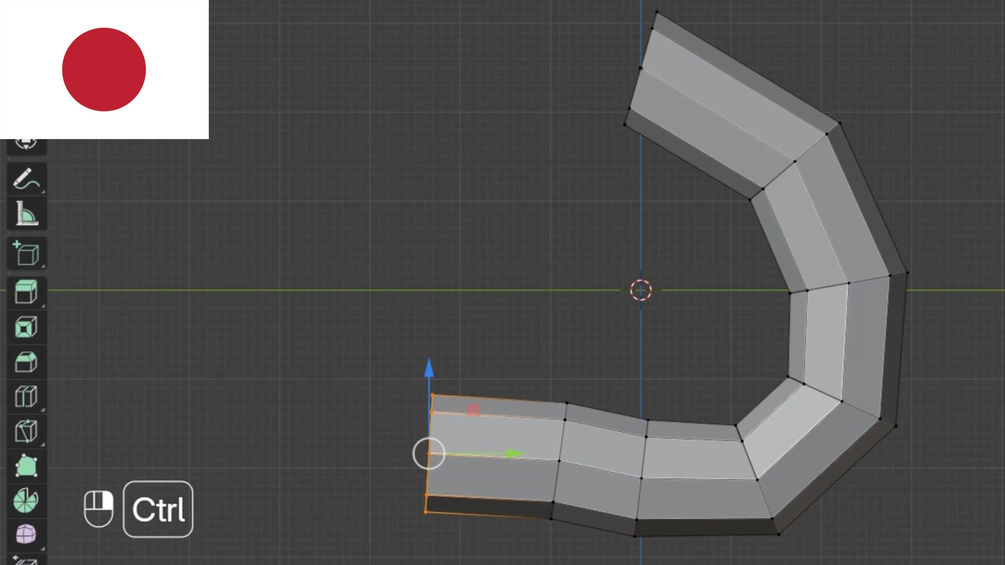Image resolution: width=1005 pixels, height=565 pixels.
Task: Click the red square plane gizmo handle
Action: pos(473,410)
